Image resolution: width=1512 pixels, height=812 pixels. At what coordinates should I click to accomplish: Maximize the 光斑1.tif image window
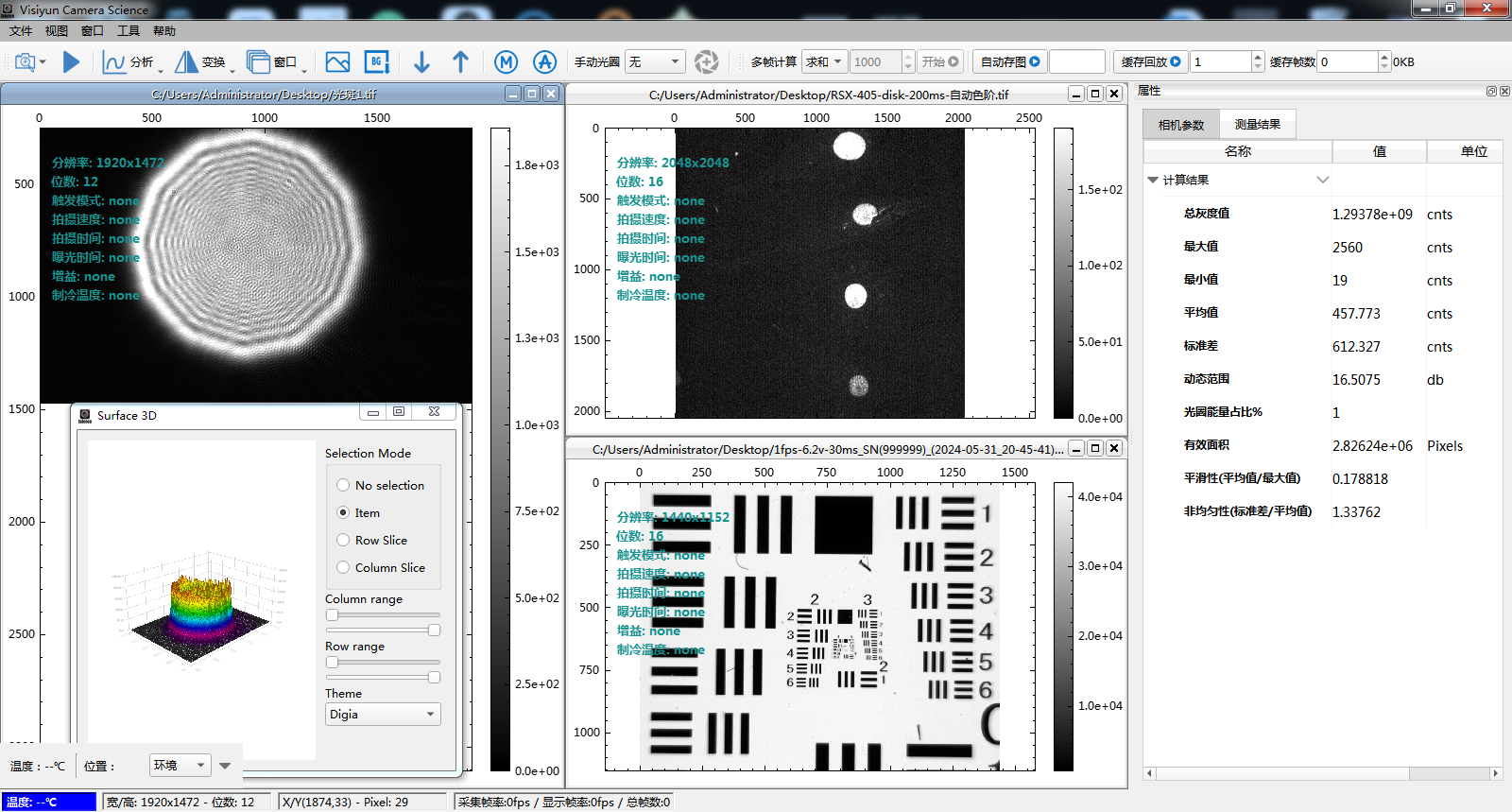532,94
